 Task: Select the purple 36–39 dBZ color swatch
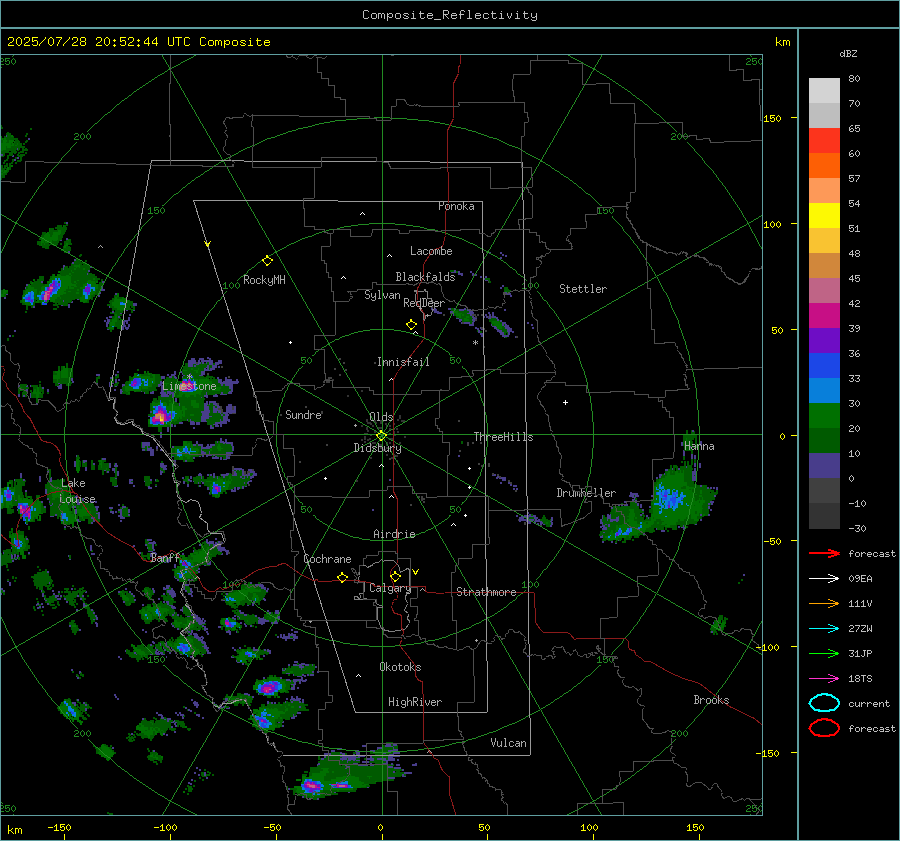824,340
